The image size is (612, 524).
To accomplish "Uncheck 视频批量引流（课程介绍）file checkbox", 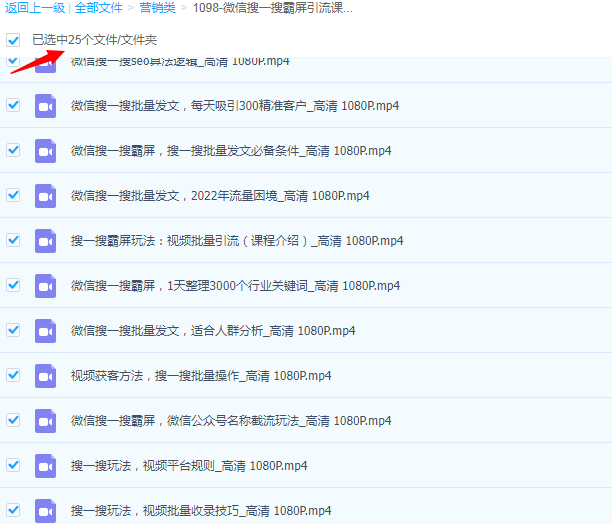I will point(13,240).
